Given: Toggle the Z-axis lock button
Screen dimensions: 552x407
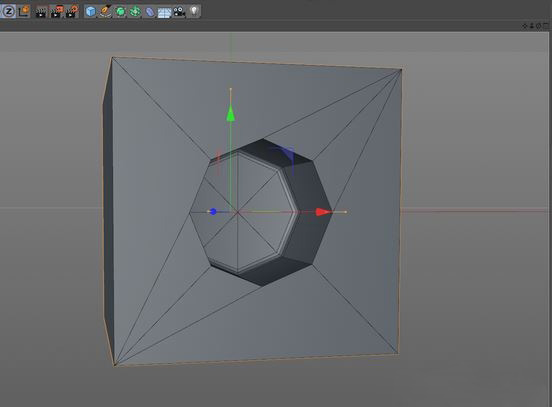Looking at the screenshot, I should pos(8,12).
